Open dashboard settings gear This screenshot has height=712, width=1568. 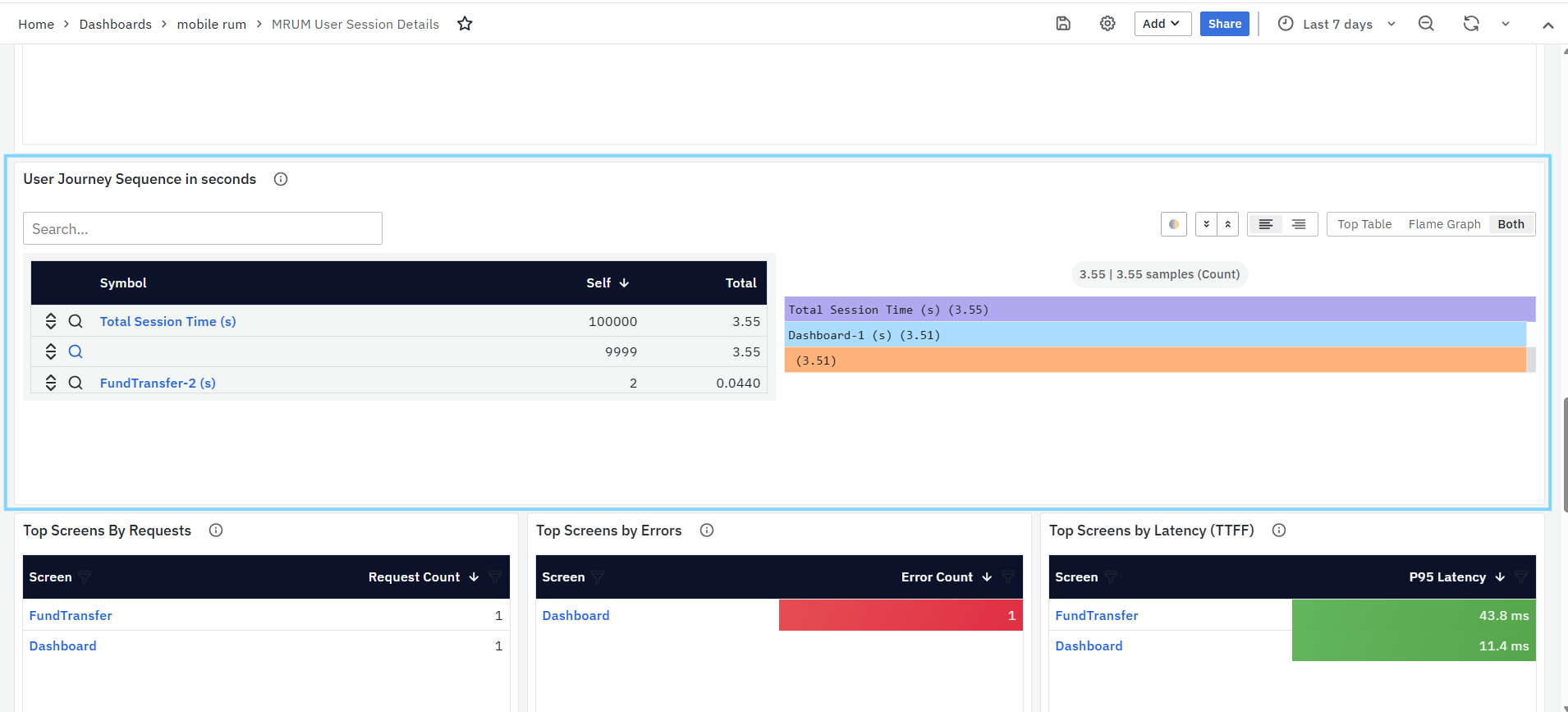coord(1107,24)
